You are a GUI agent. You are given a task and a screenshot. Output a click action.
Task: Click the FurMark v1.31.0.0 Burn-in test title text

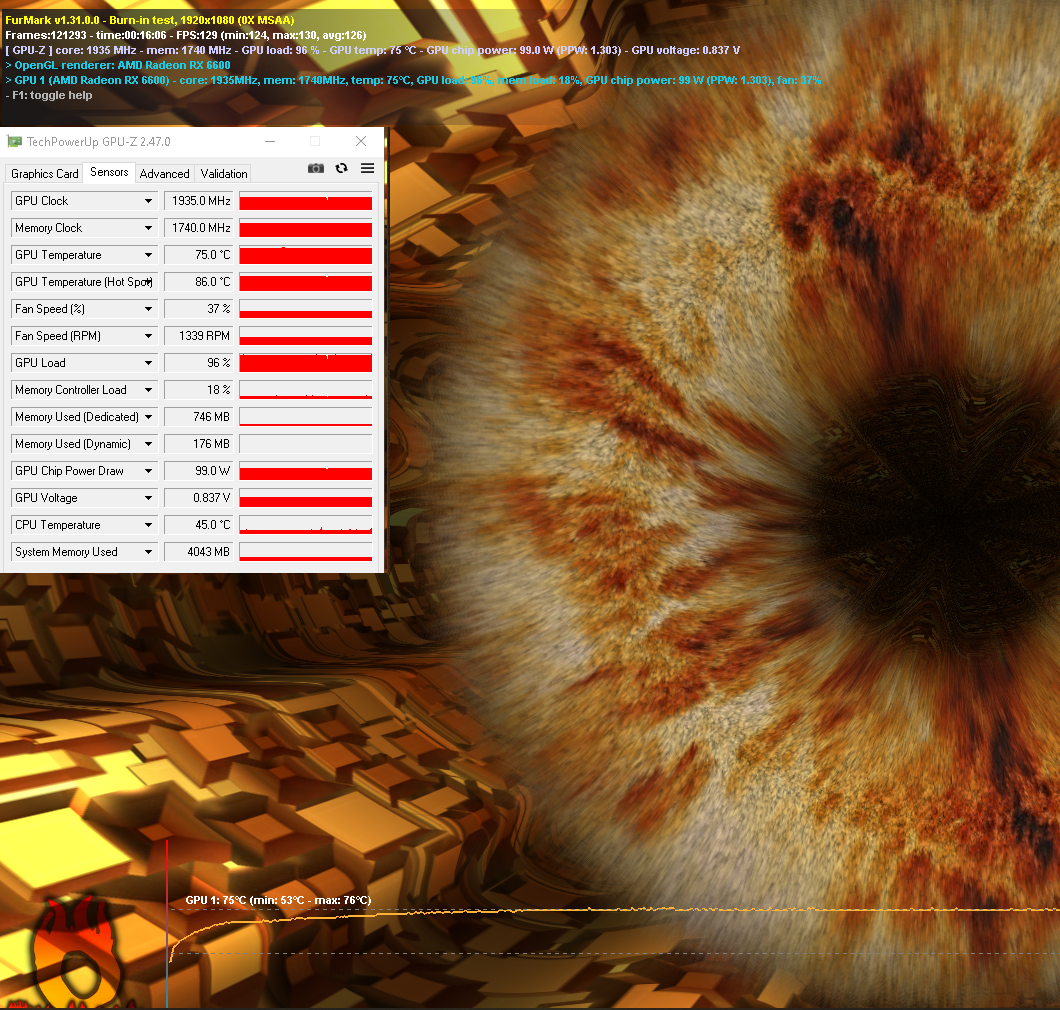pyautogui.click(x=149, y=20)
